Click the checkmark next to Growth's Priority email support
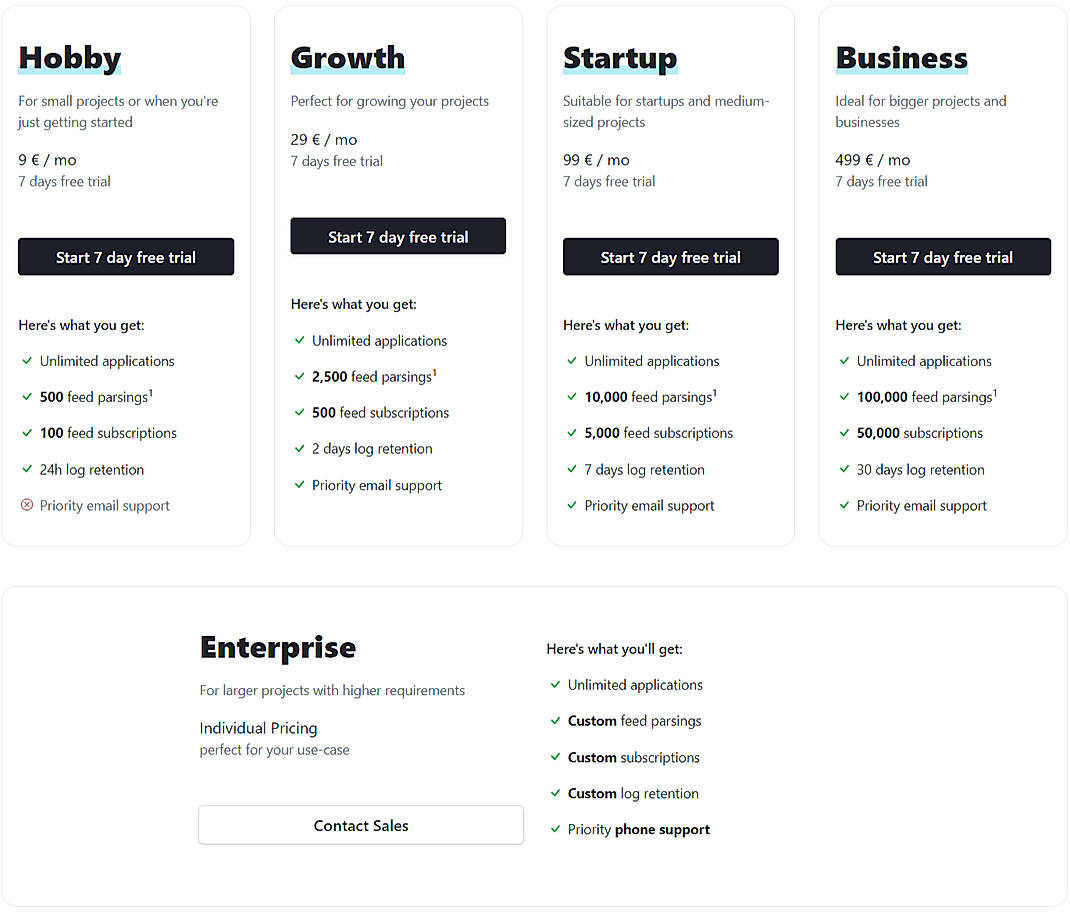Screen dimensions: 1070x916 (x=299, y=485)
